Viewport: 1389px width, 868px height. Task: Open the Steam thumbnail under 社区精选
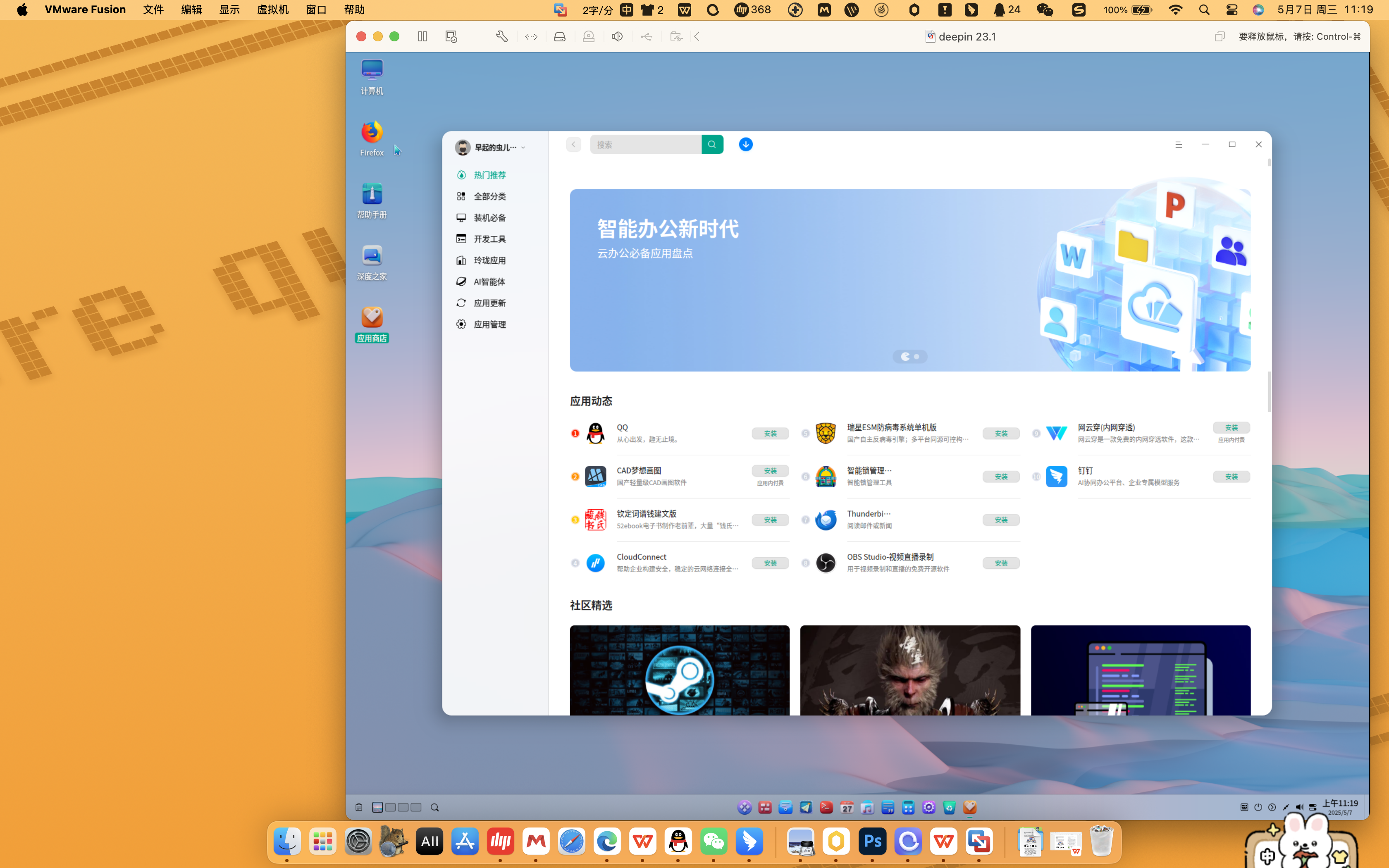click(680, 670)
